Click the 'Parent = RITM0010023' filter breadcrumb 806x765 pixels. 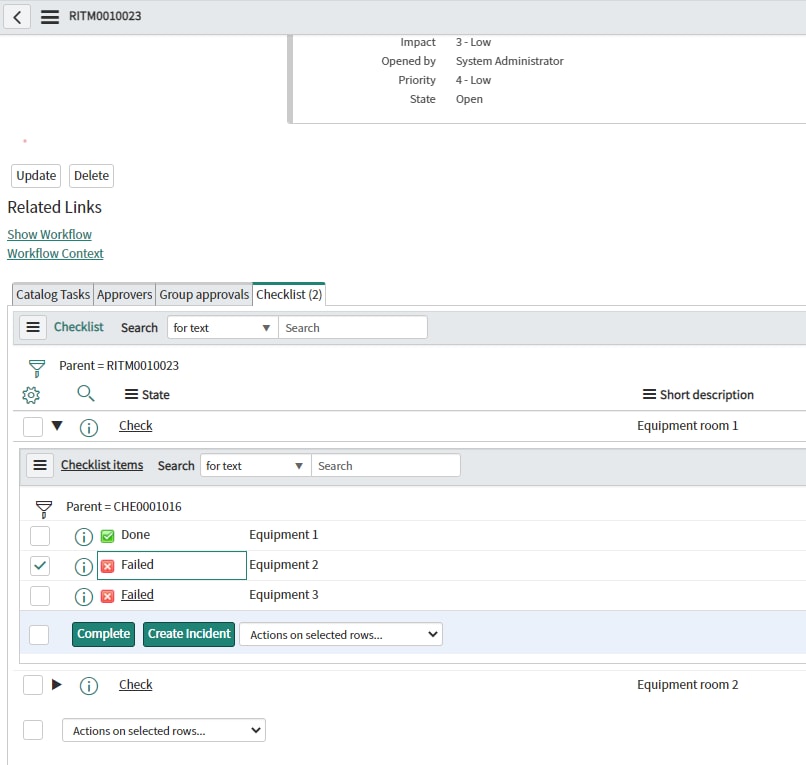click(x=119, y=366)
